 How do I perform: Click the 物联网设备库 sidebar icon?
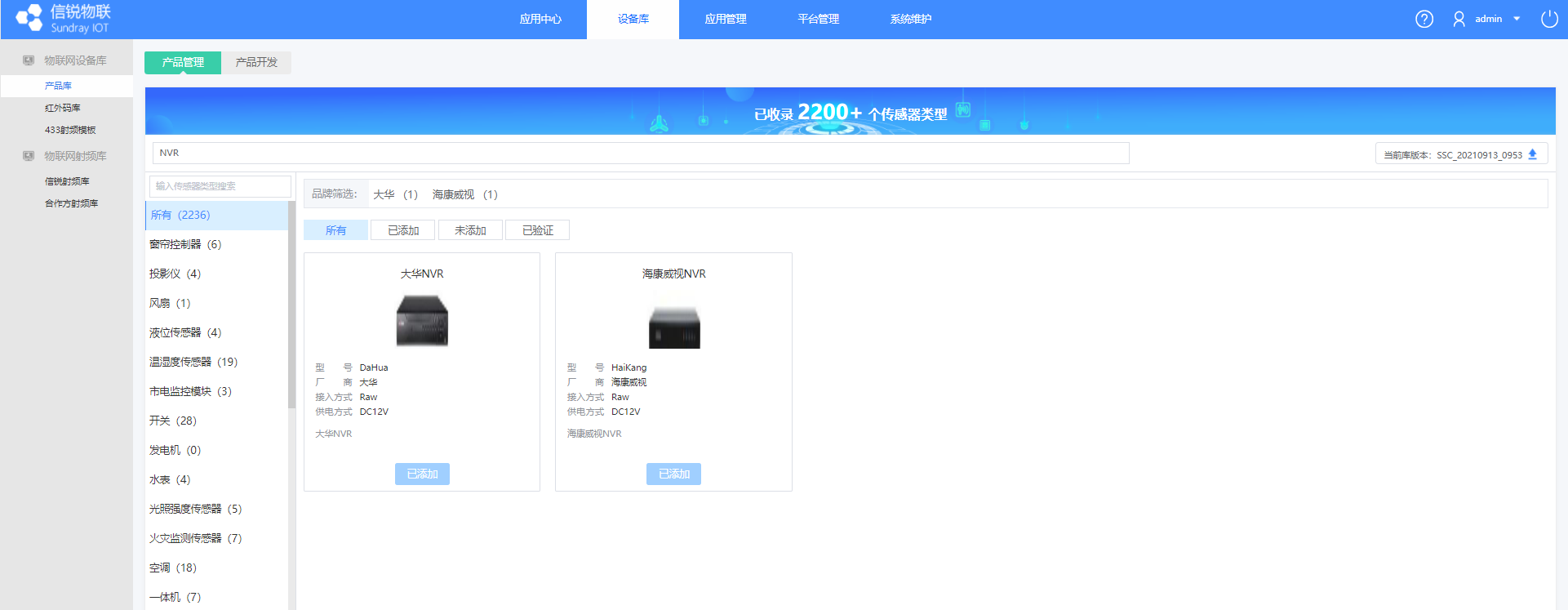(29, 60)
